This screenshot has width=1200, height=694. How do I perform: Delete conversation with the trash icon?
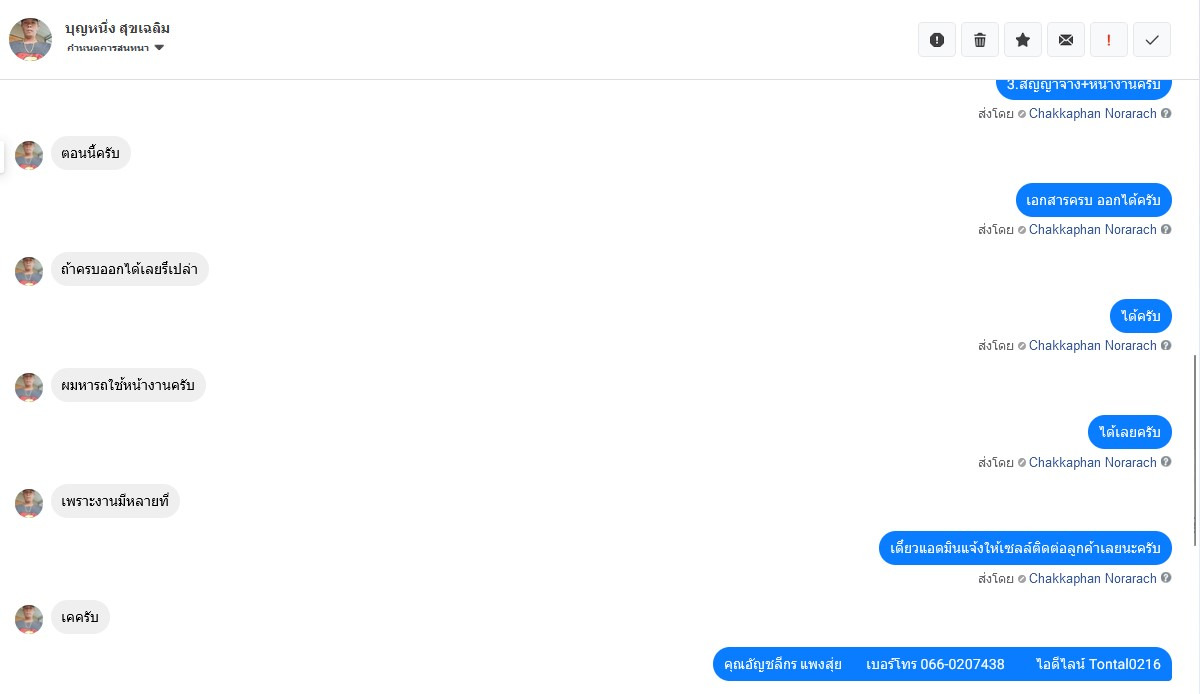click(x=980, y=40)
